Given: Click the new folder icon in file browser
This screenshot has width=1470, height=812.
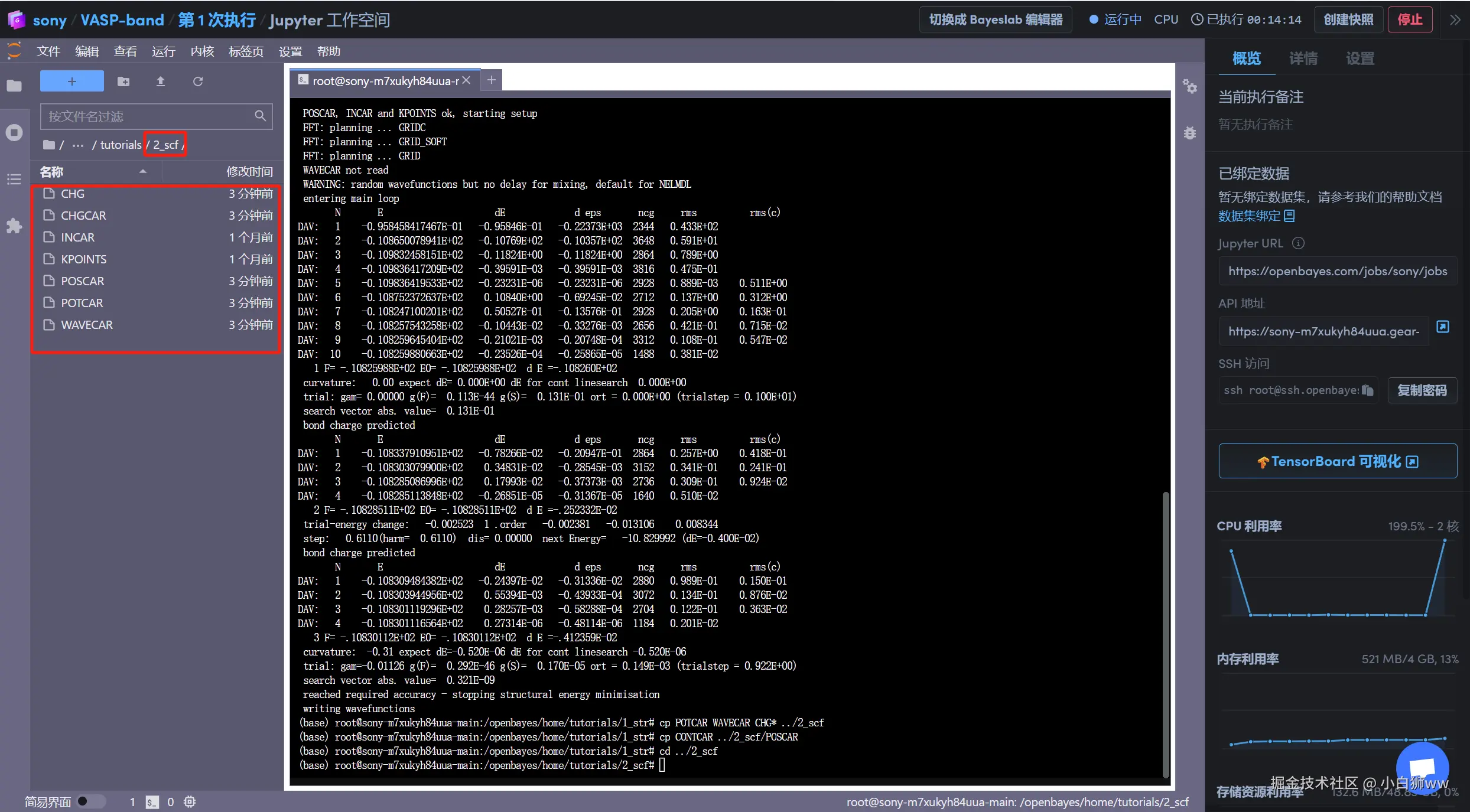Looking at the screenshot, I should point(123,81).
